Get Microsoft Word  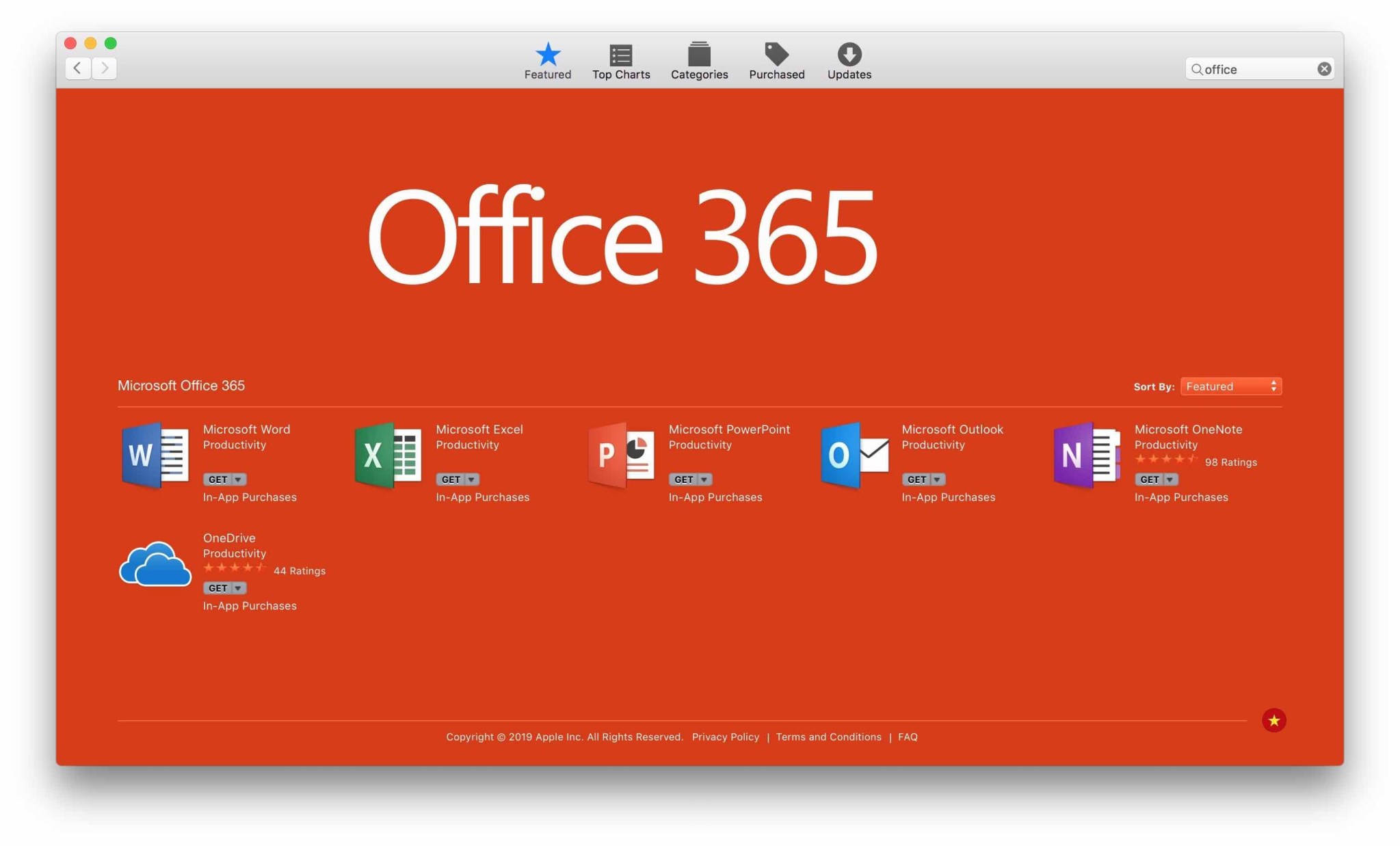pyautogui.click(x=217, y=479)
